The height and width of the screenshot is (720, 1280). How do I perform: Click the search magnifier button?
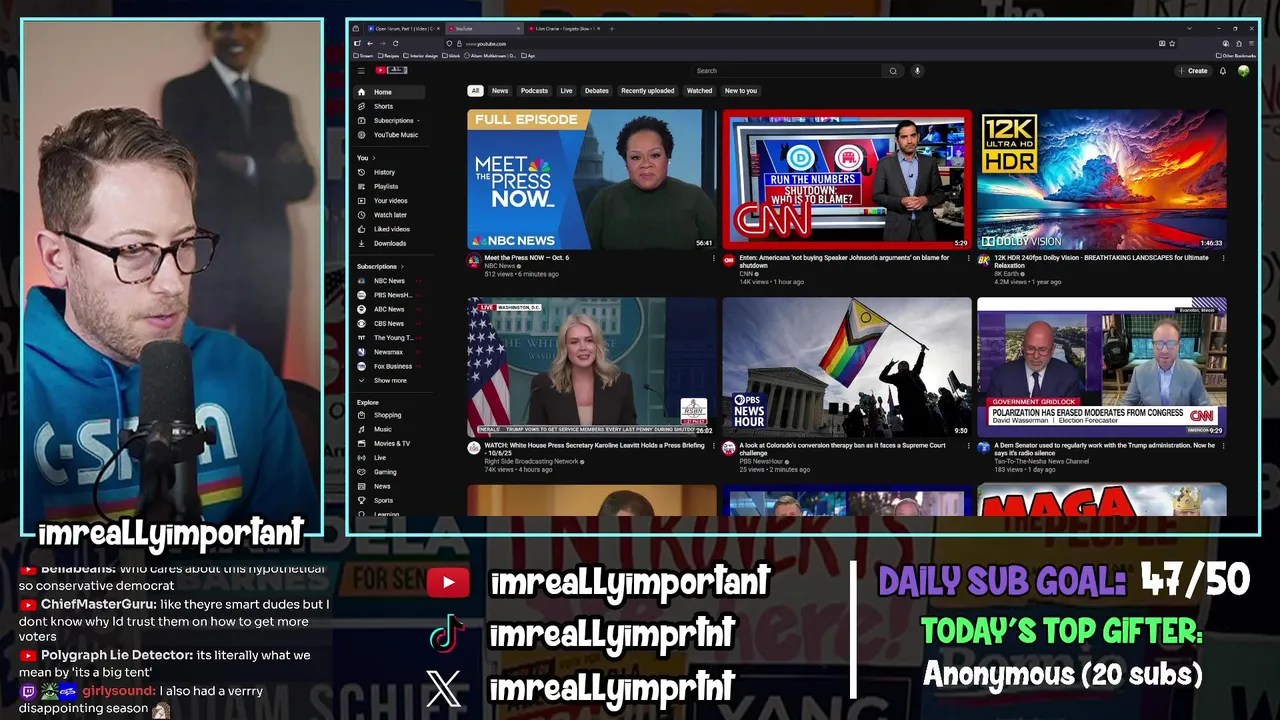pos(893,71)
